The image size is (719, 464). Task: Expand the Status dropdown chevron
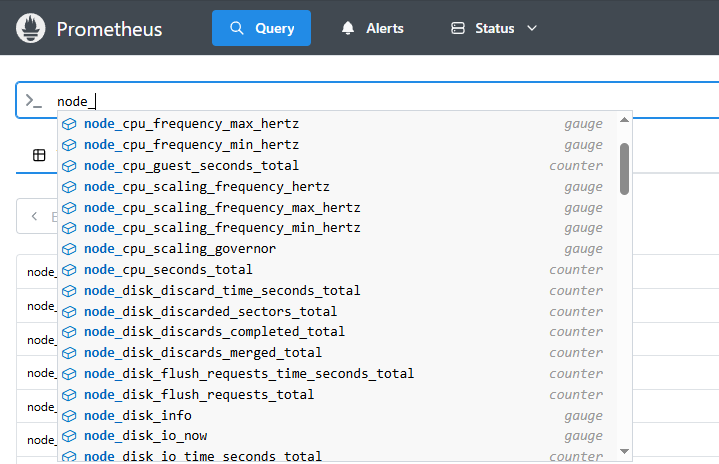click(532, 28)
